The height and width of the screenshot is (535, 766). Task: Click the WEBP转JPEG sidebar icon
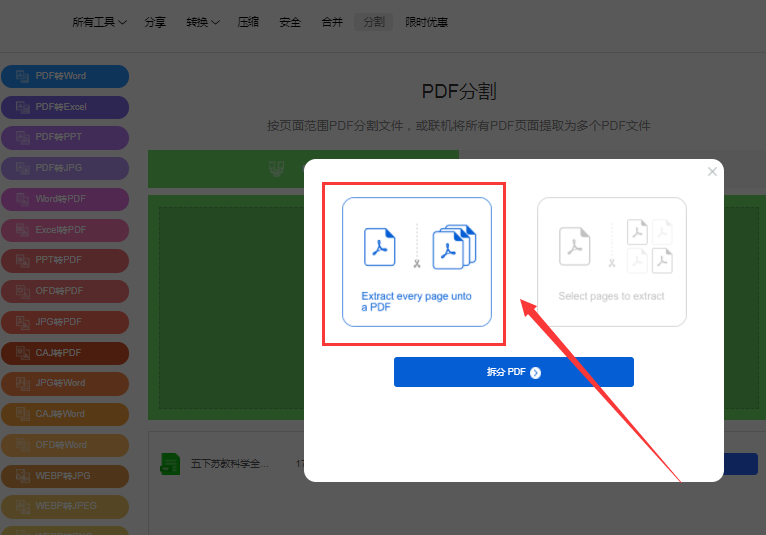point(22,506)
